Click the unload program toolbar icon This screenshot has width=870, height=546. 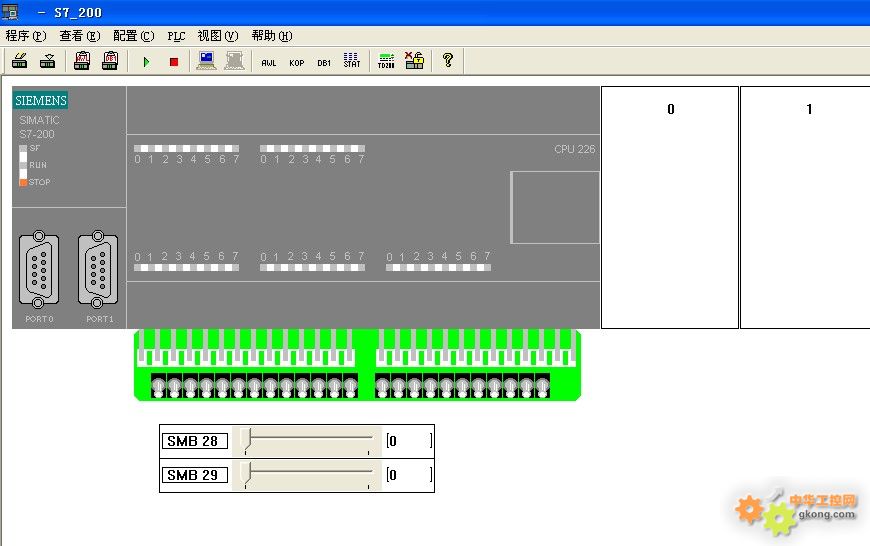coord(48,60)
